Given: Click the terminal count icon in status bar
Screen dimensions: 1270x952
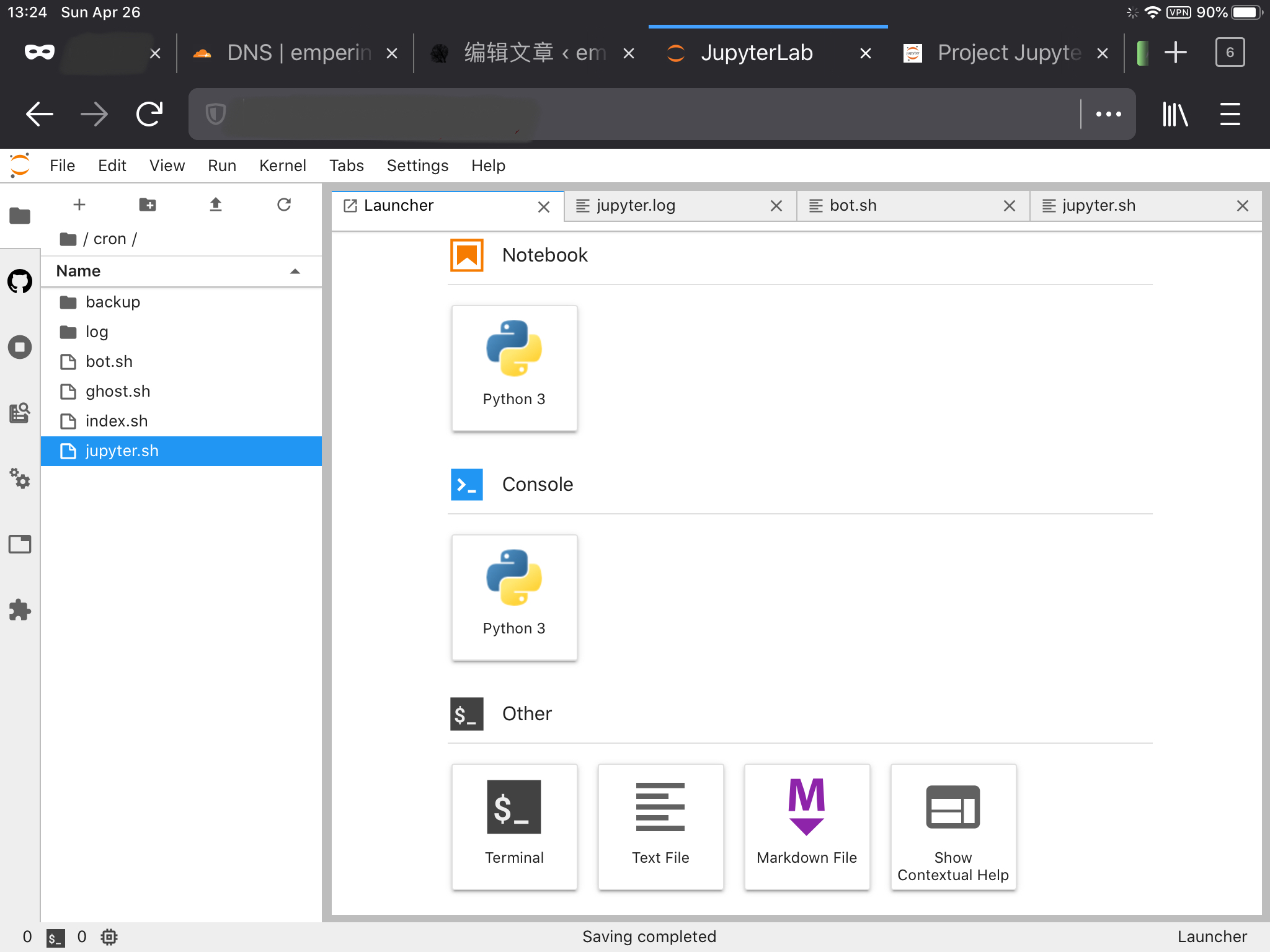Looking at the screenshot, I should tap(55, 937).
